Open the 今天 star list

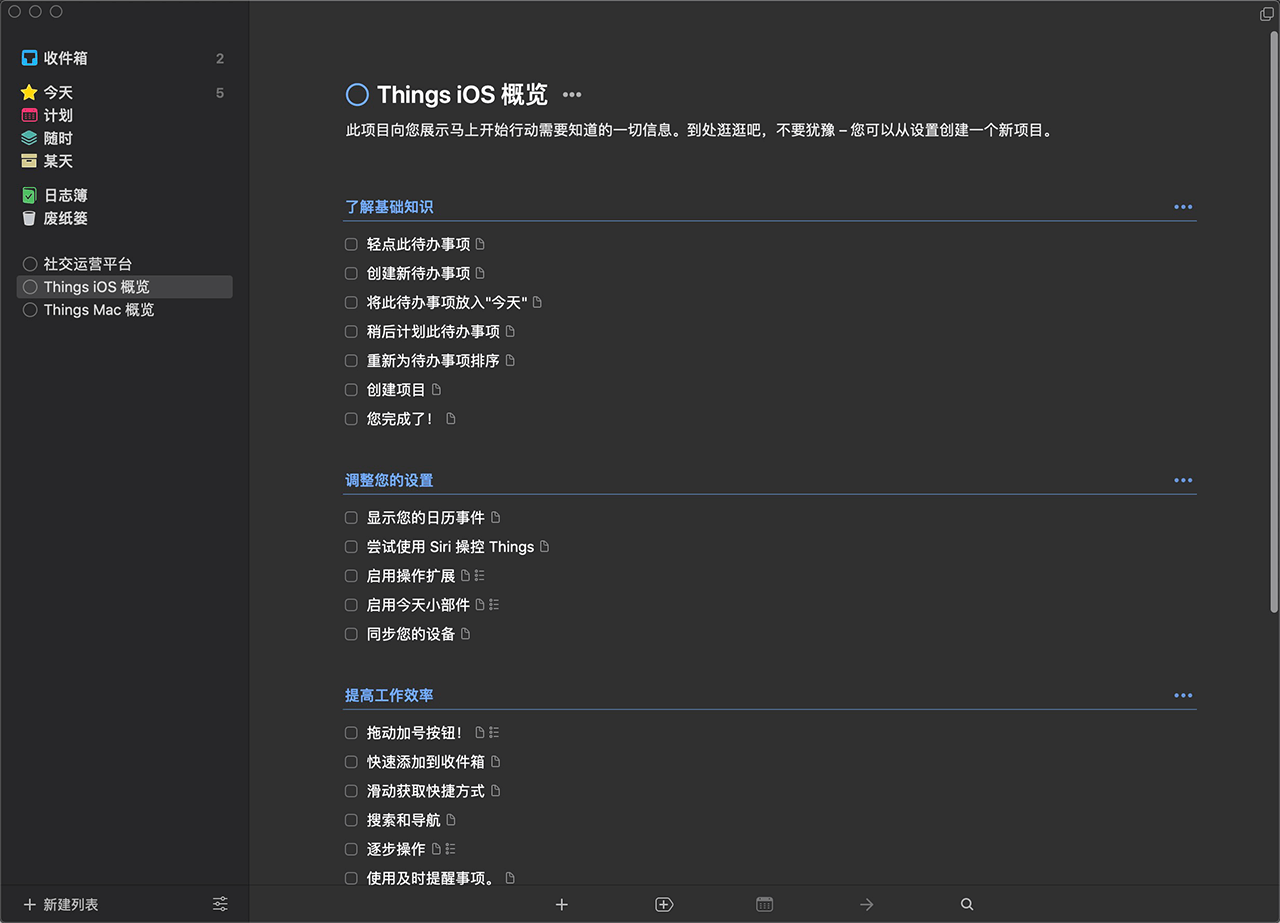click(58, 92)
